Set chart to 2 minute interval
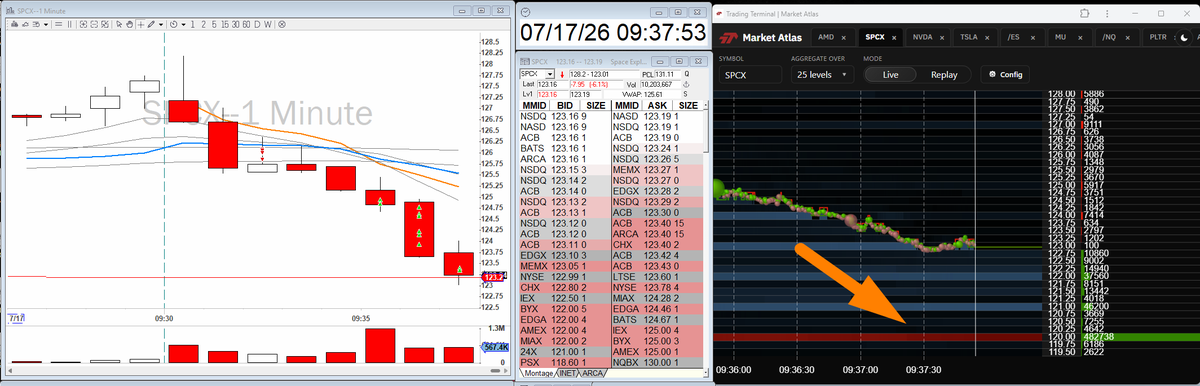The height and width of the screenshot is (386, 1200). point(203,25)
